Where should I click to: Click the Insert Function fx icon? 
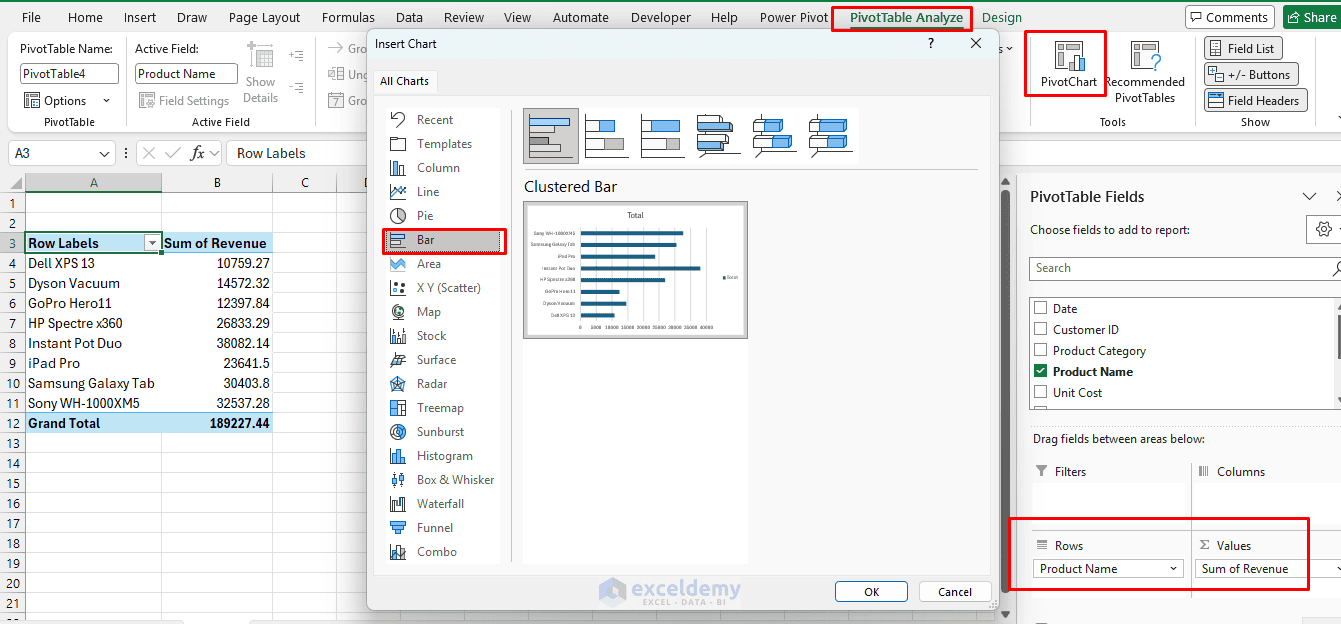pos(198,153)
